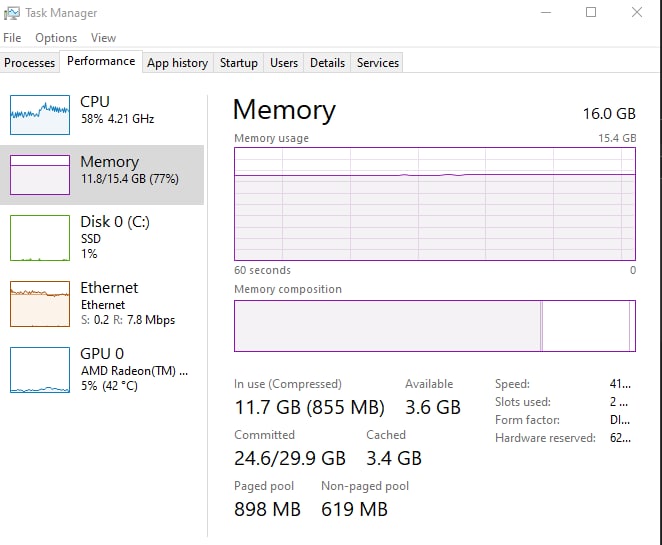The image size is (662, 545).
Task: Open the Disk 0 (C:) performance graph
Action: click(40, 238)
